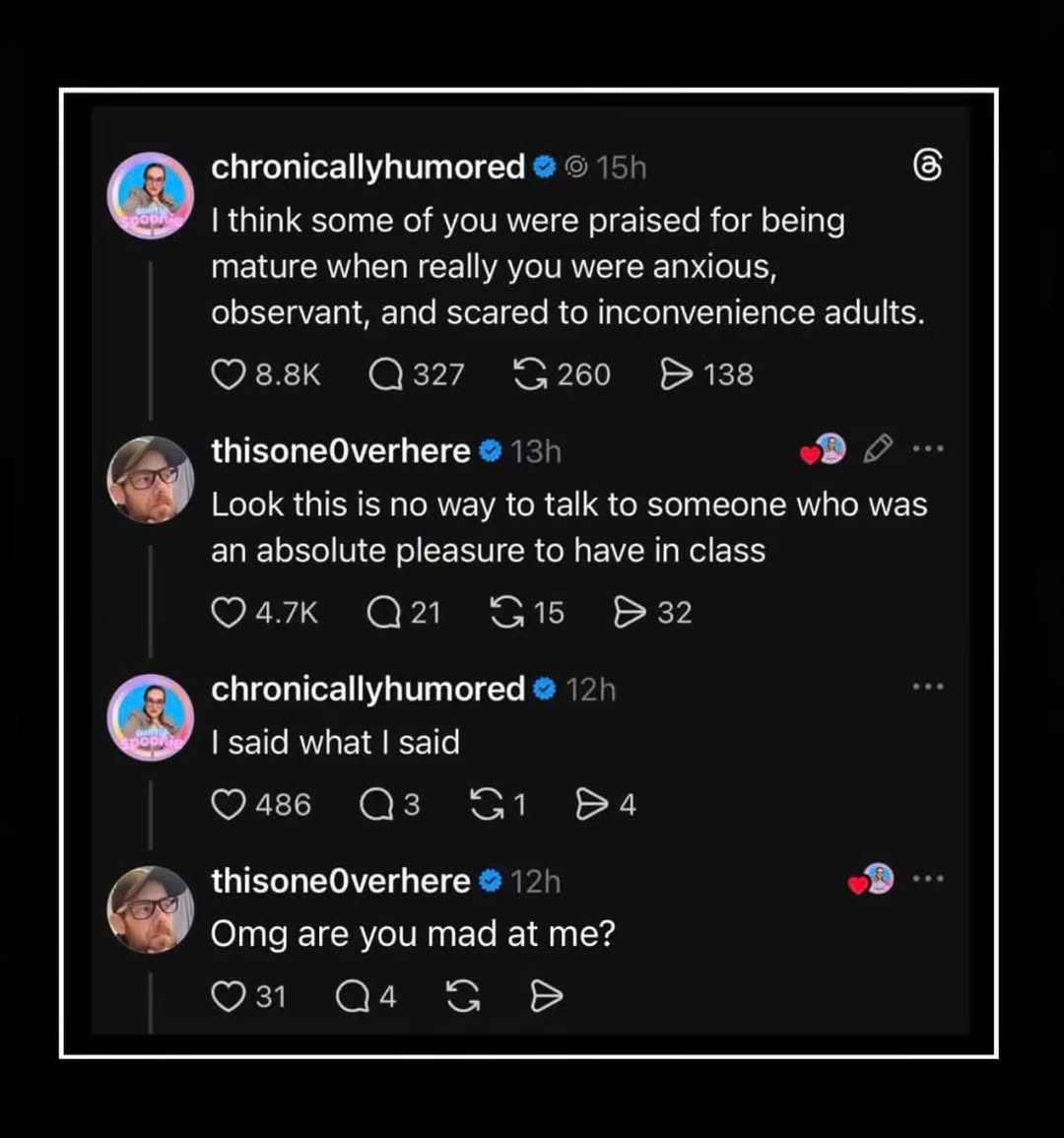Tap the liked-by-author badge on 13h reply

(823, 449)
